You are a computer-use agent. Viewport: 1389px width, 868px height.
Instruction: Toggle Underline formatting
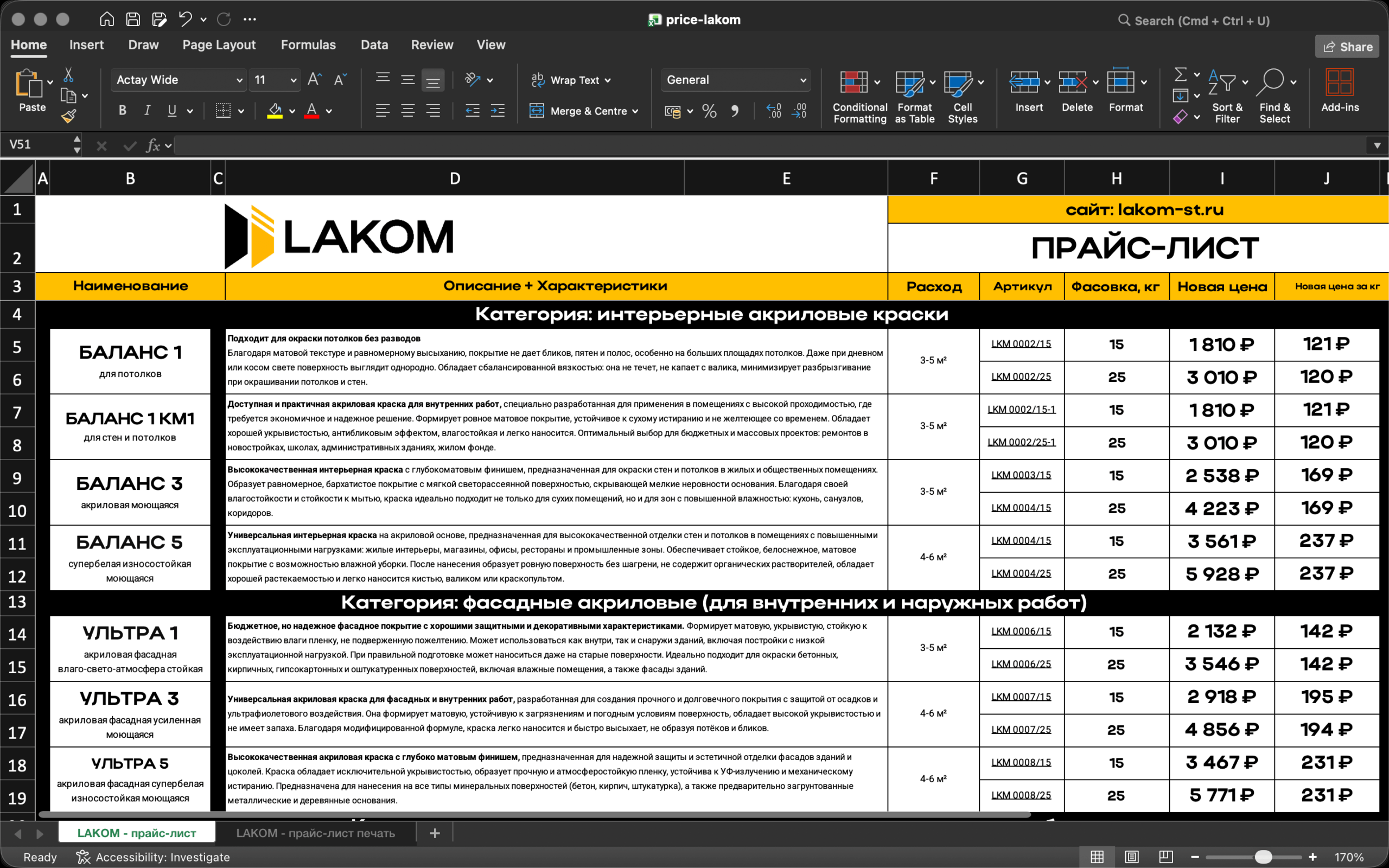(x=171, y=111)
